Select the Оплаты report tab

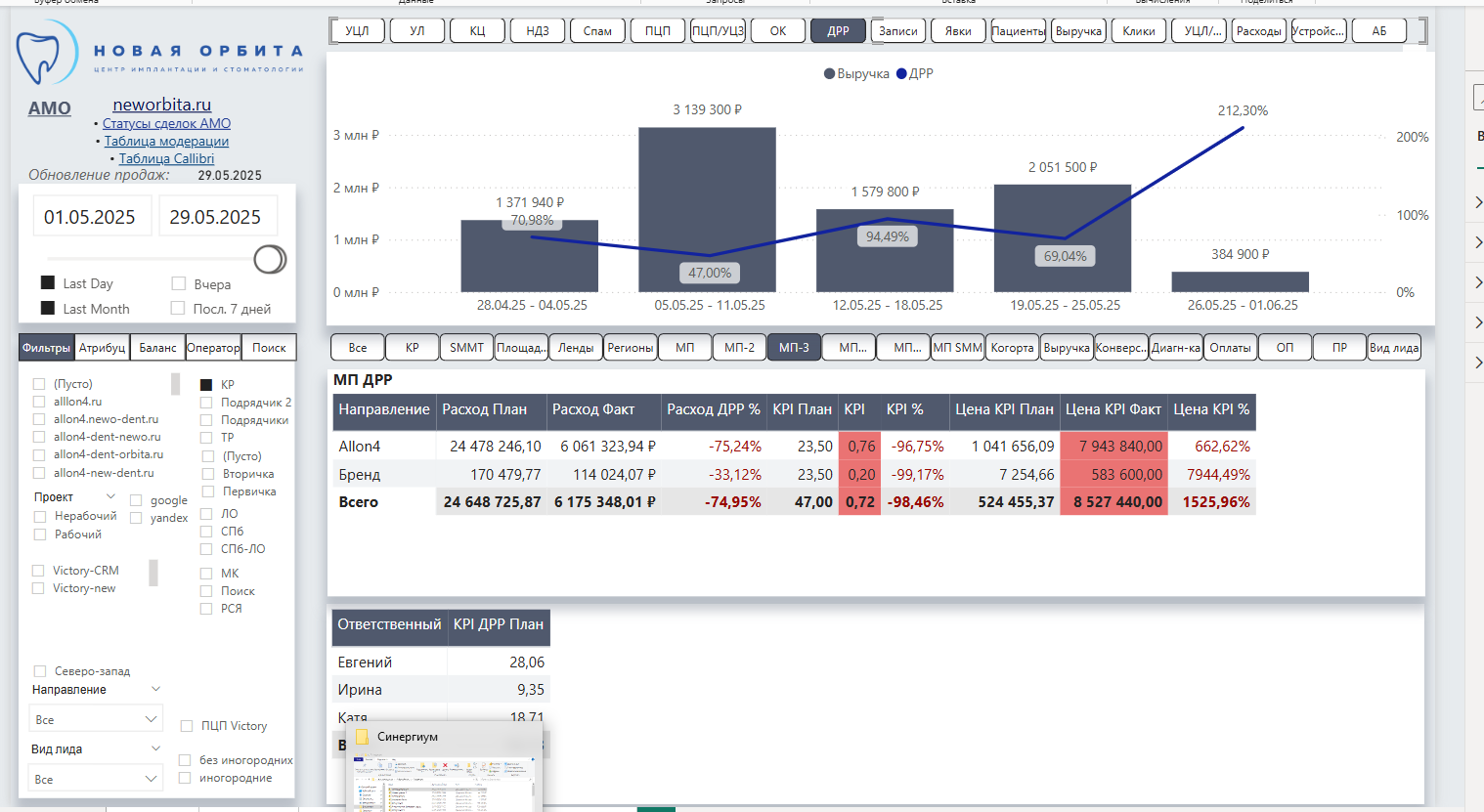(1230, 348)
